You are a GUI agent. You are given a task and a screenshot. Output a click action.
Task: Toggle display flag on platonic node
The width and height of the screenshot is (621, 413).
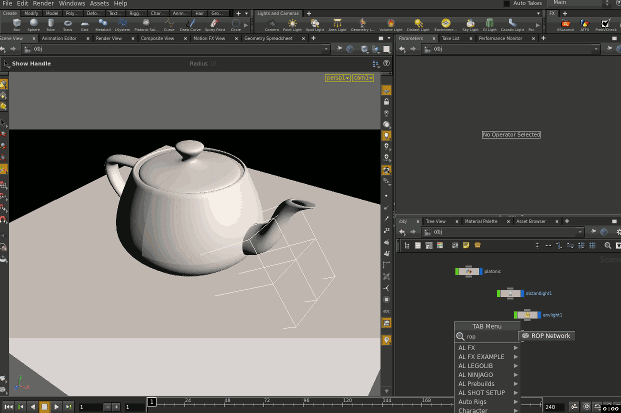481,271
